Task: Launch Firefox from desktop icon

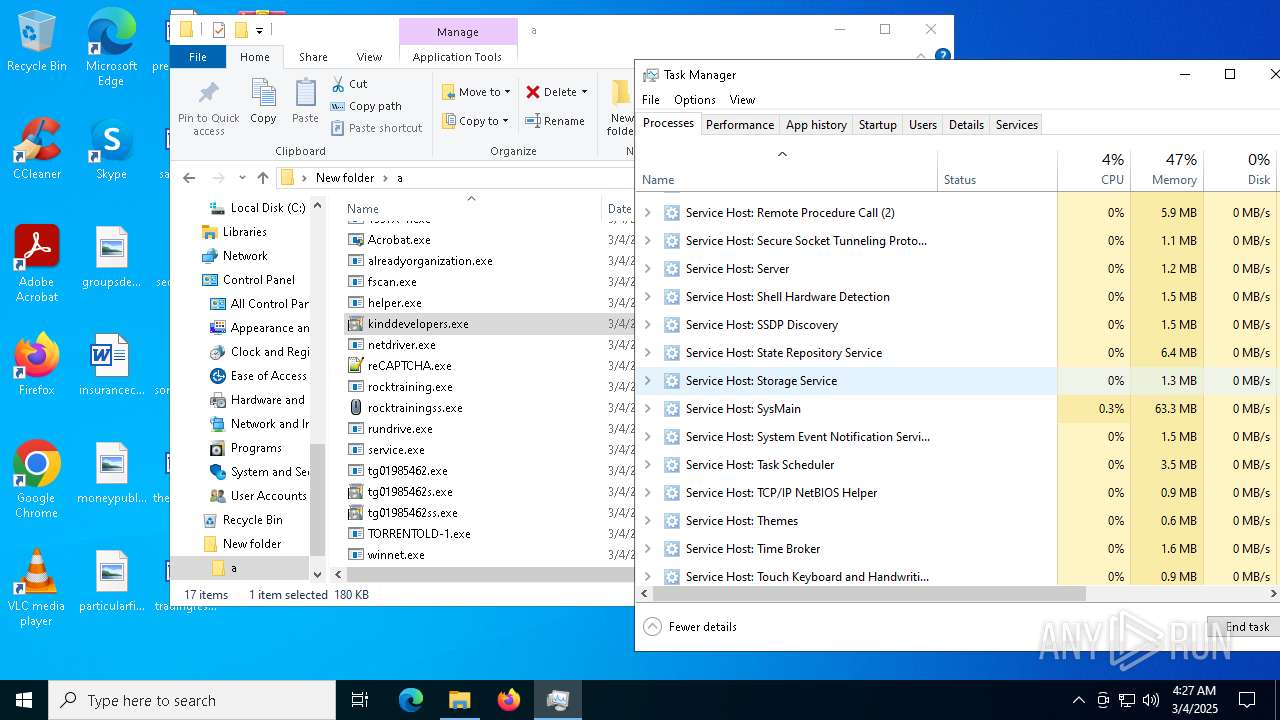Action: pyautogui.click(x=37, y=364)
